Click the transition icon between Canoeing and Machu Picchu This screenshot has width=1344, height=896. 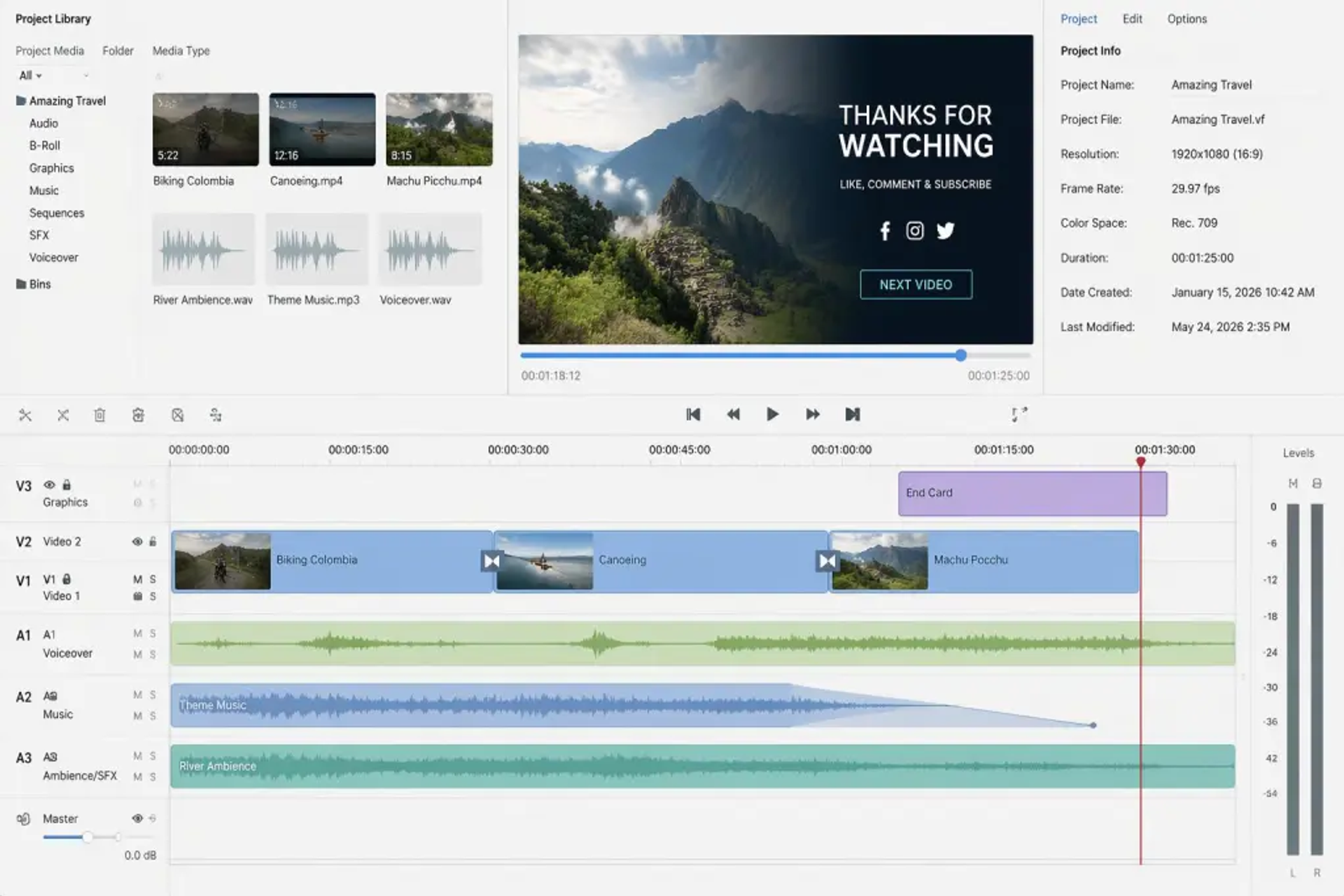coord(827,560)
